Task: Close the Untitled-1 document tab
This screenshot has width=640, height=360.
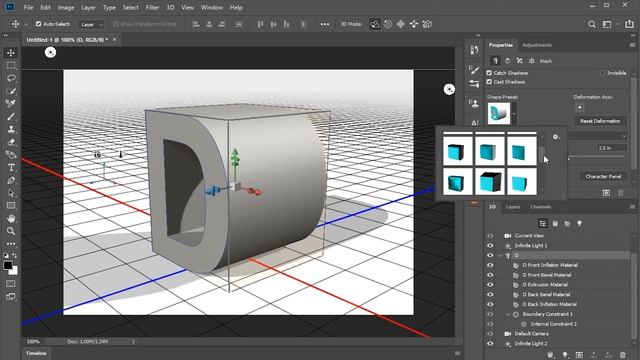Action: (114, 40)
